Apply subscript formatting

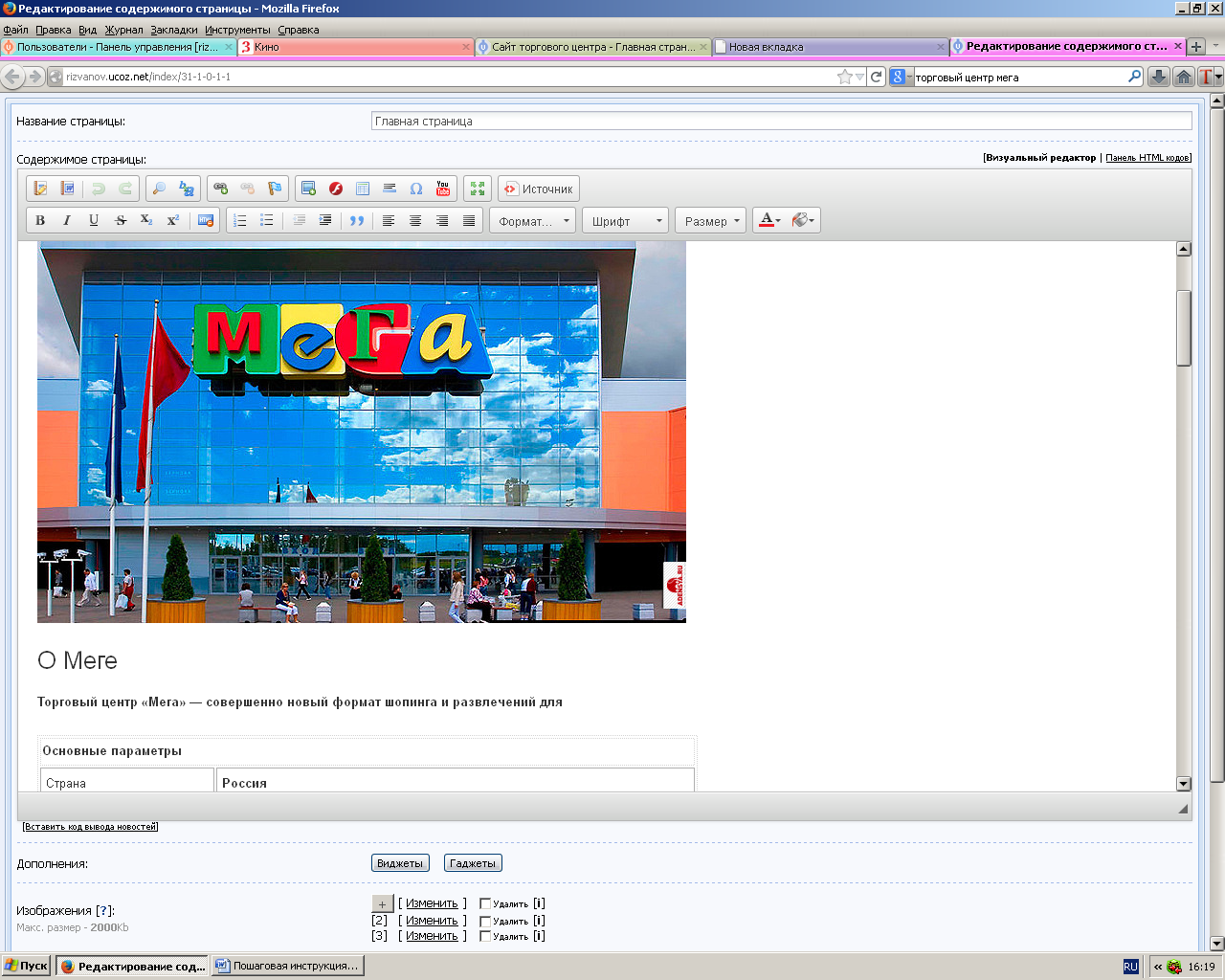146,220
